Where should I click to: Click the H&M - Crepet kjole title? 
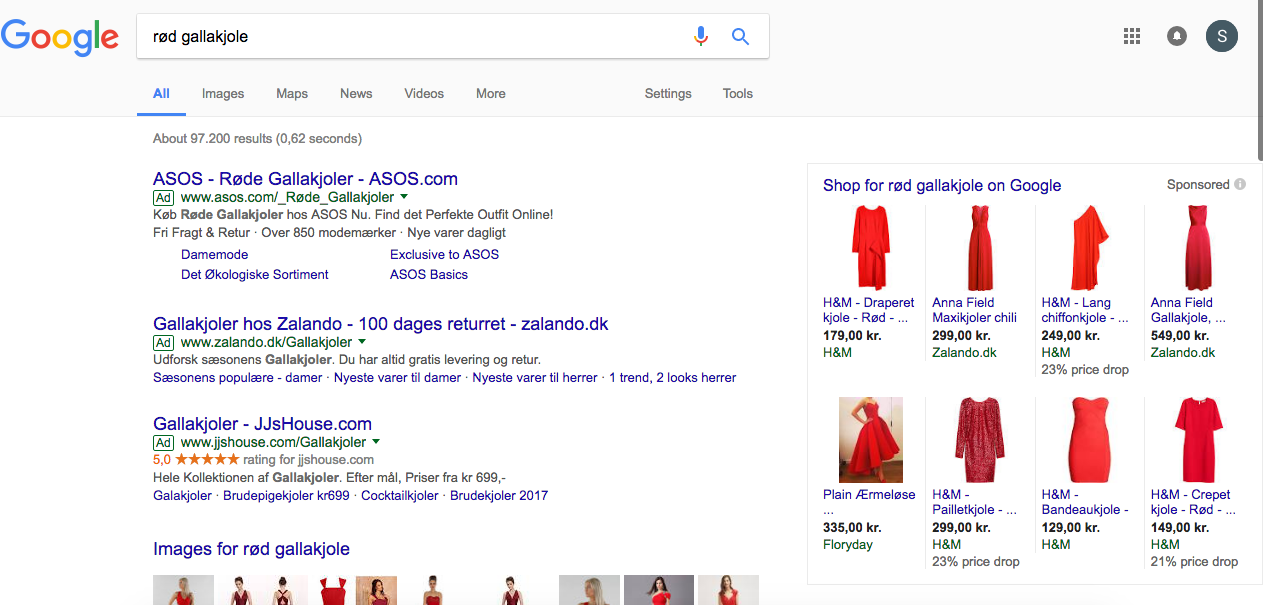point(1194,502)
